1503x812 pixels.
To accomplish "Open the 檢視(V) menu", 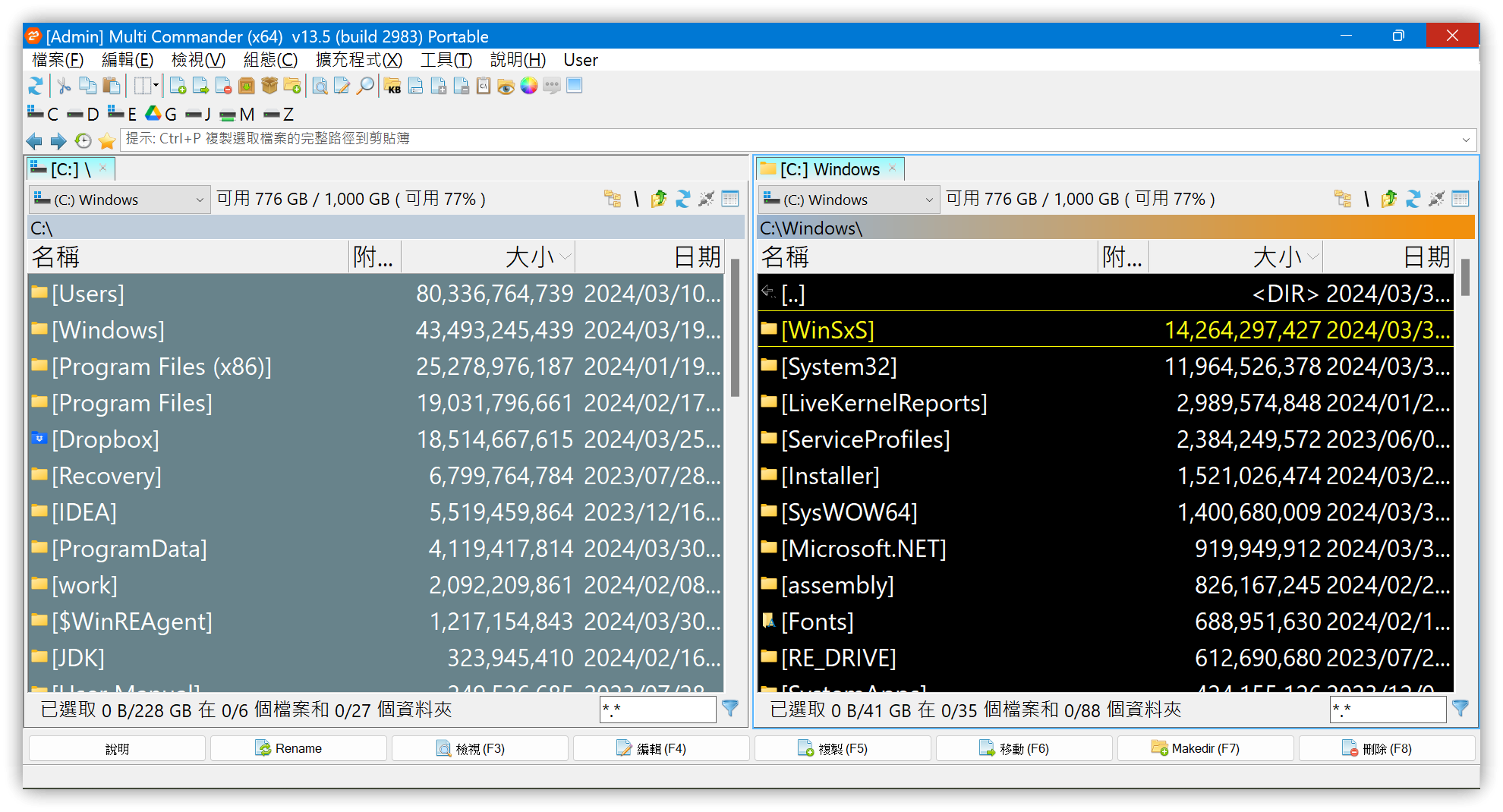I will pos(198,60).
